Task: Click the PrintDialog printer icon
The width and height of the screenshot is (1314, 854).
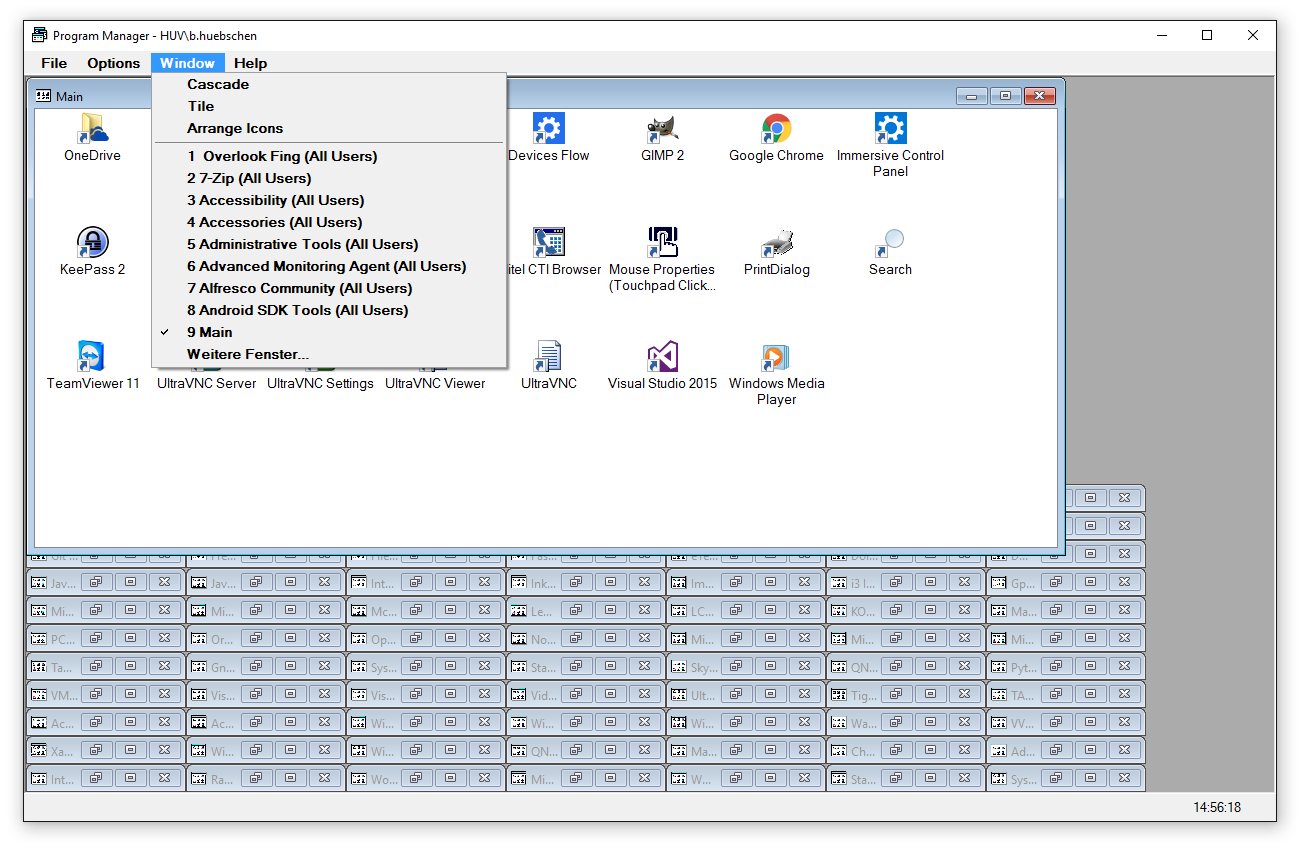Action: tap(776, 242)
